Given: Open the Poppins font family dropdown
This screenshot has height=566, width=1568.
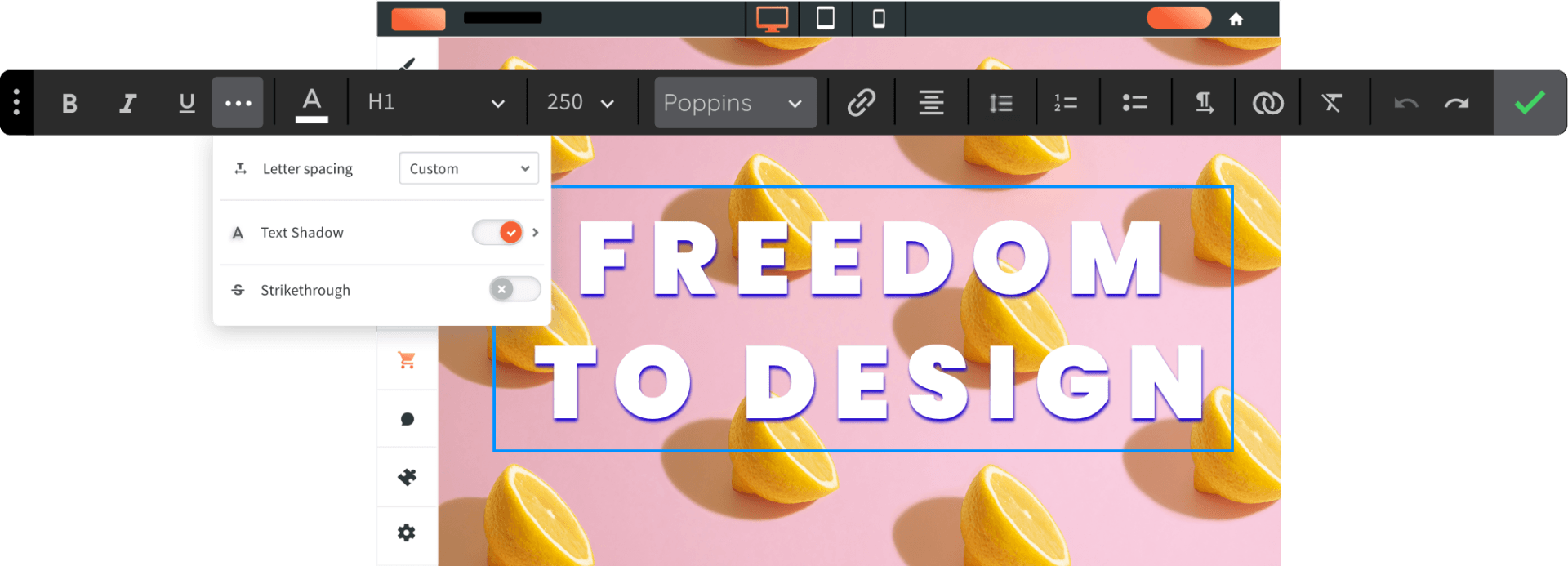Looking at the screenshot, I should coord(735,103).
